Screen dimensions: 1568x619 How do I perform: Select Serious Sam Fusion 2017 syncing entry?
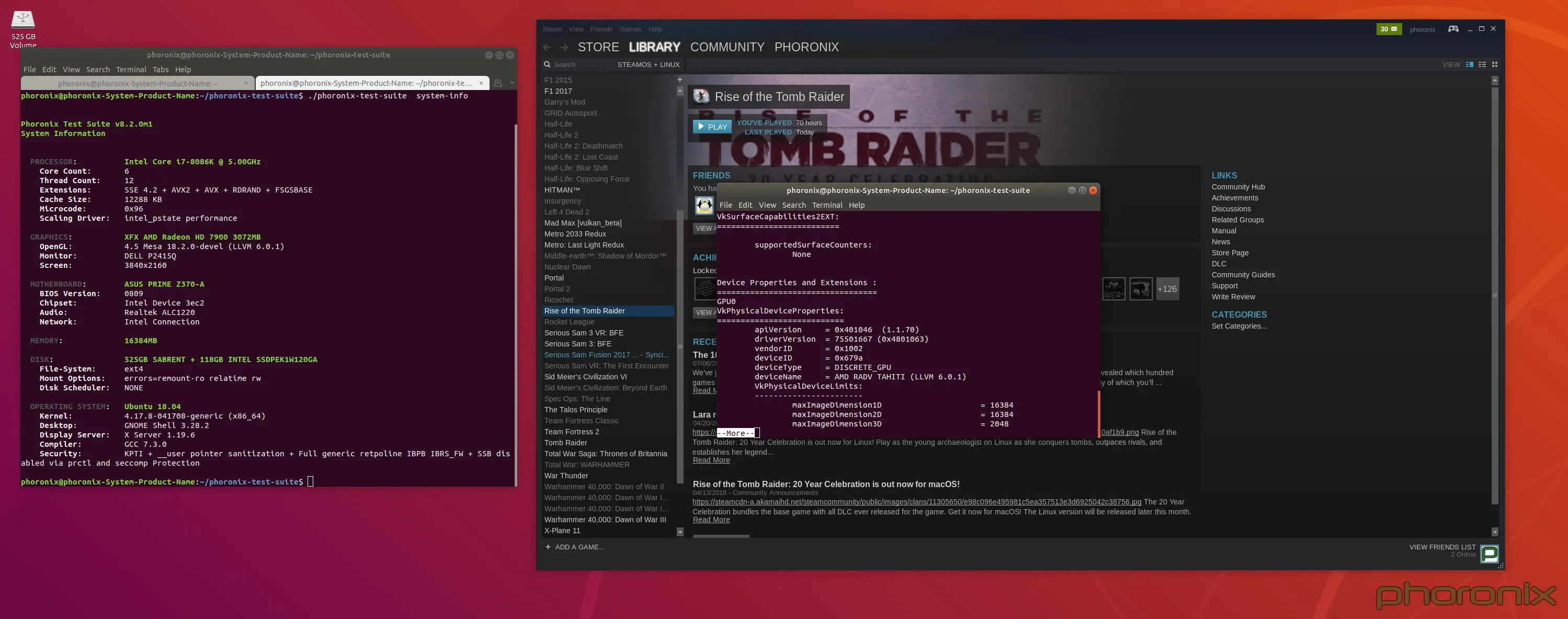coord(606,355)
